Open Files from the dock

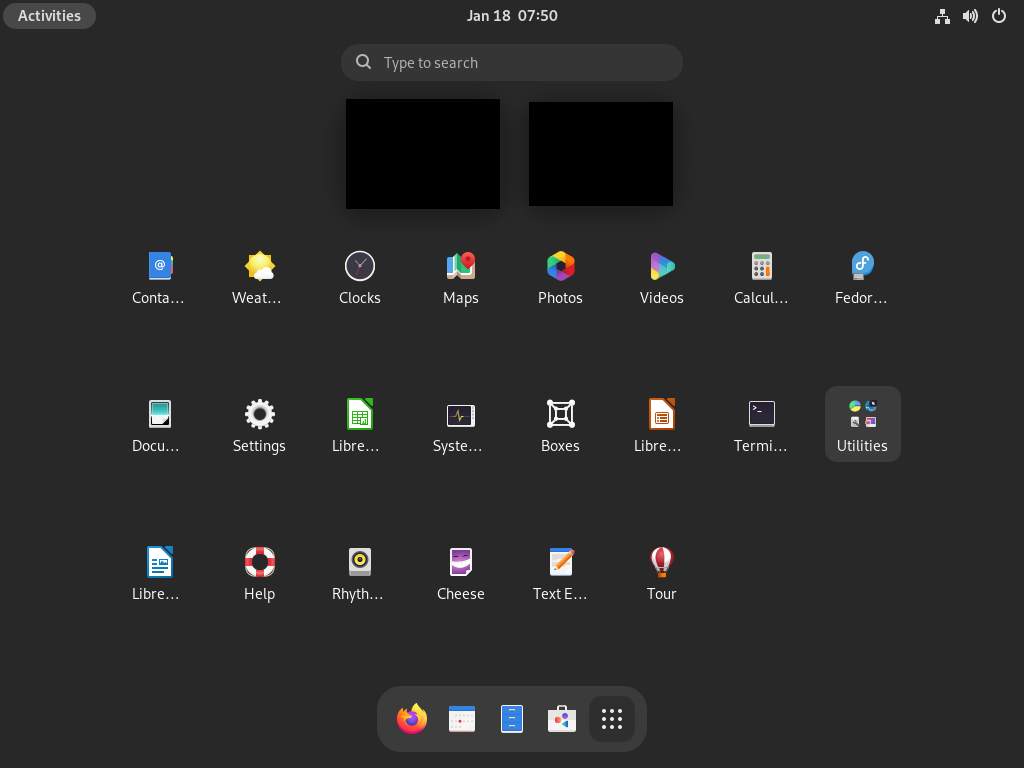512,719
